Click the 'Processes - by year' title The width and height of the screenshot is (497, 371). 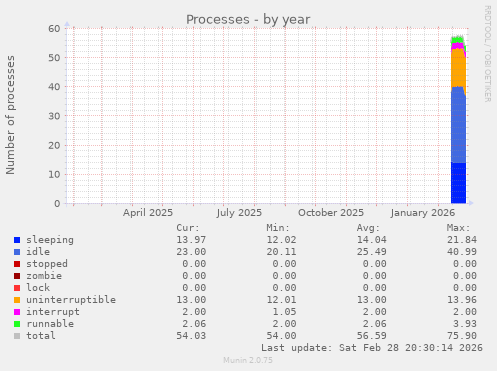[248, 20]
